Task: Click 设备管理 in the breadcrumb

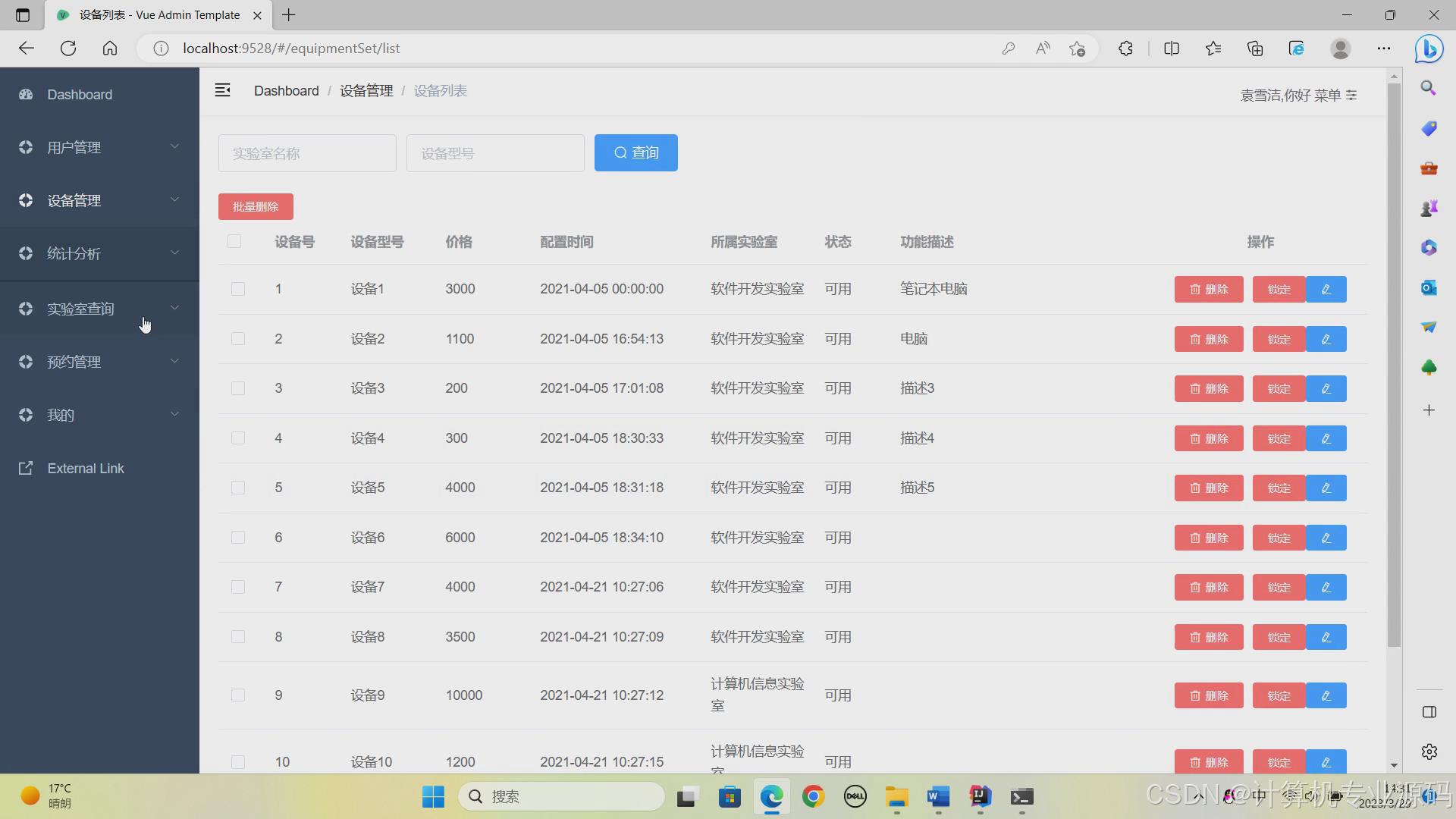Action: click(366, 90)
